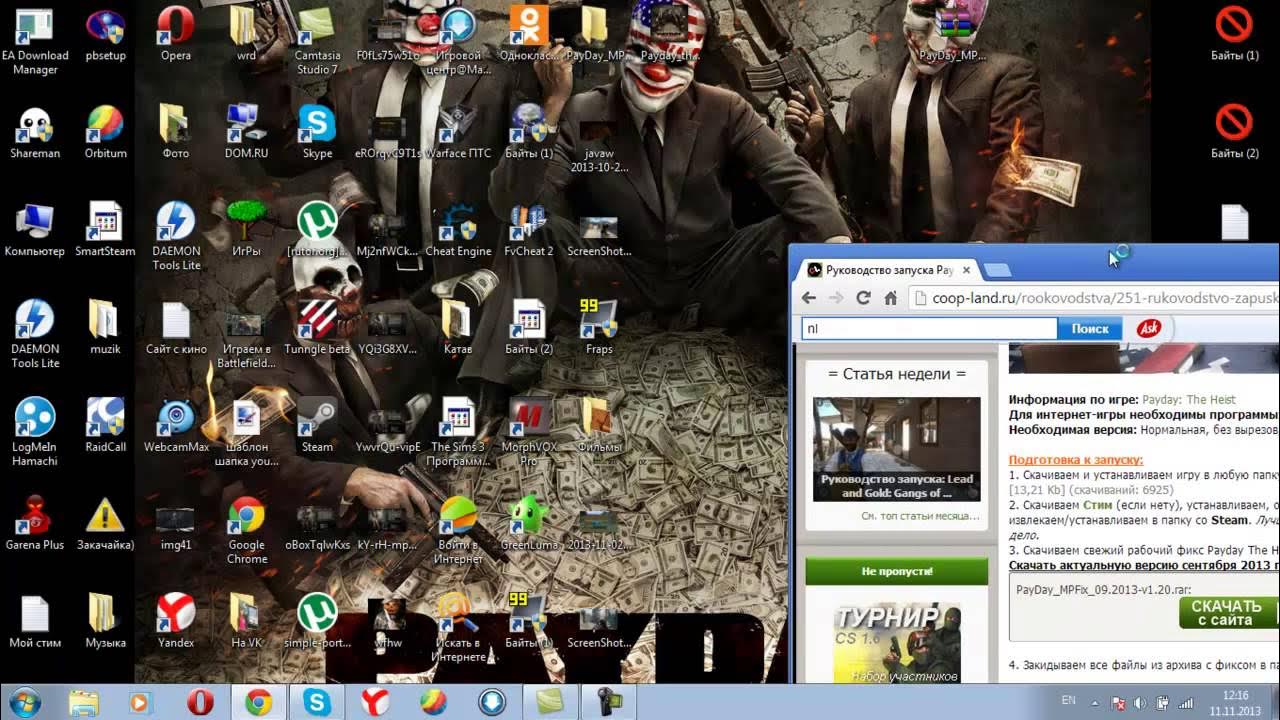Select the muzik folder on the desktop
Screen dimensions: 1280x720
pyautogui.click(x=105, y=329)
